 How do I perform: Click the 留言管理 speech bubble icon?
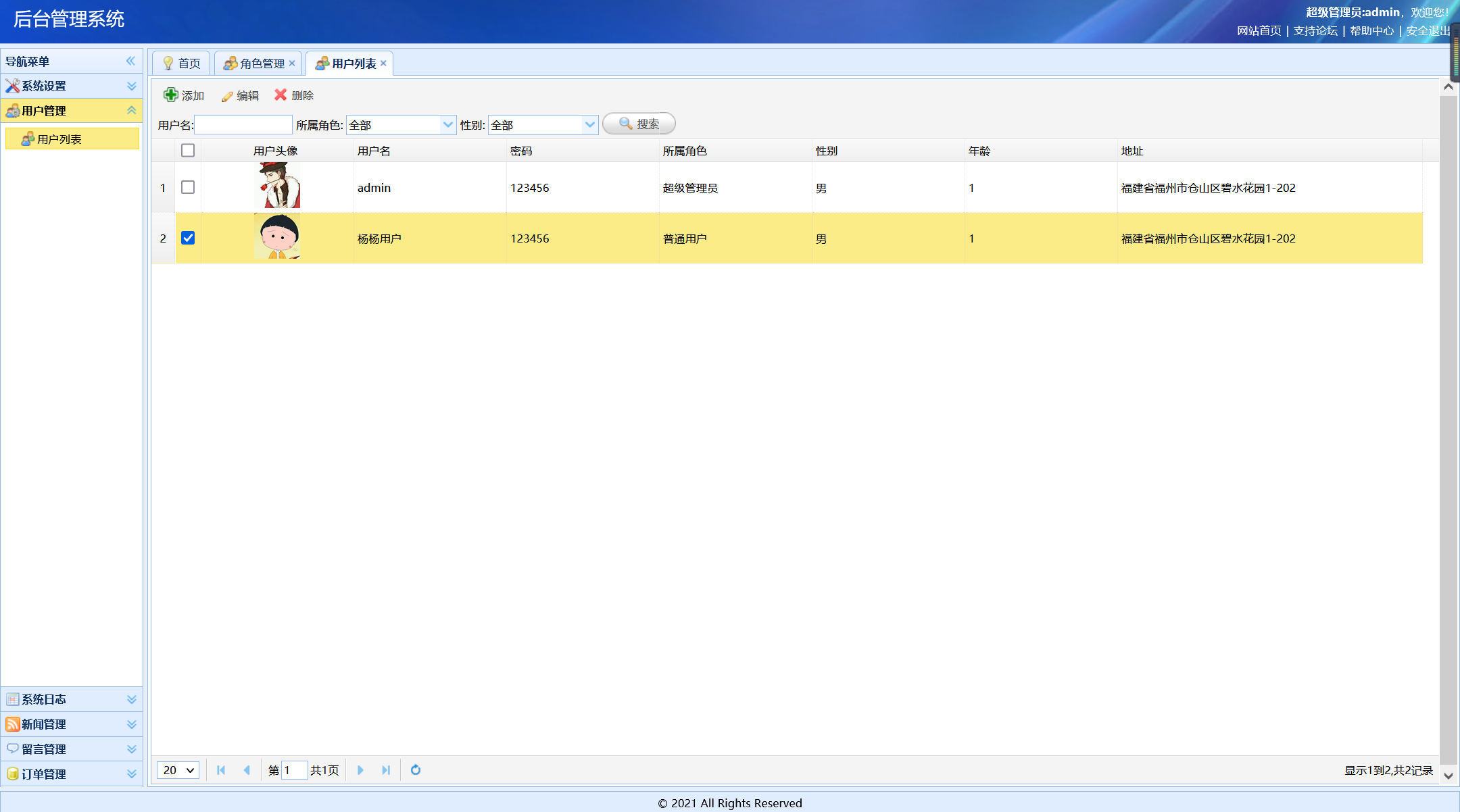12,748
